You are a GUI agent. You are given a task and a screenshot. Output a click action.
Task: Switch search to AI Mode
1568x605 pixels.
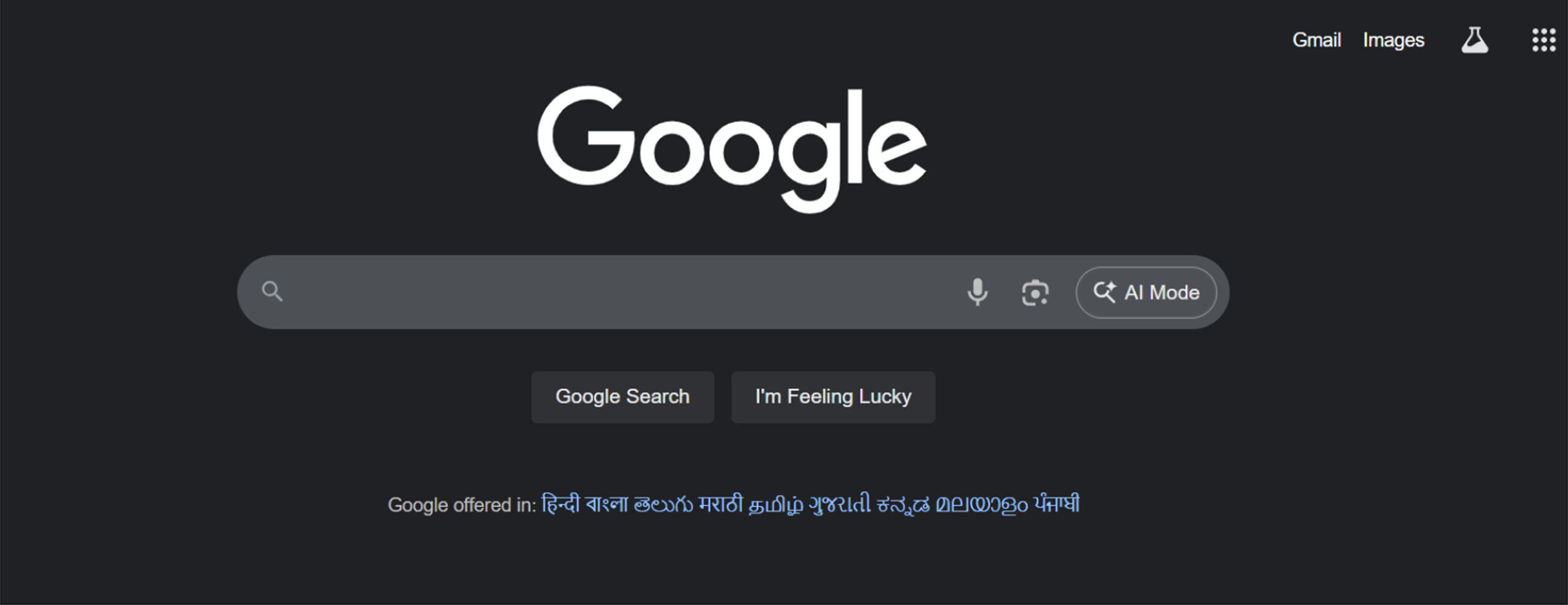(1145, 292)
